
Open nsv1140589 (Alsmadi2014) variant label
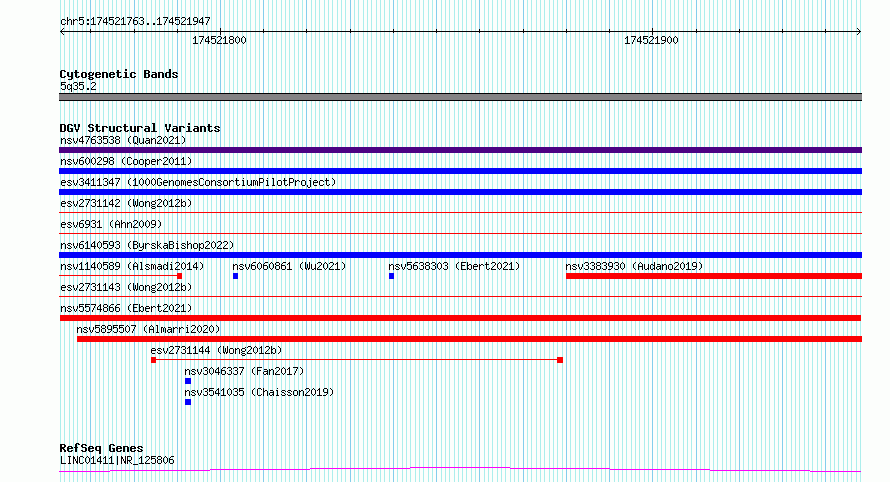(132, 266)
